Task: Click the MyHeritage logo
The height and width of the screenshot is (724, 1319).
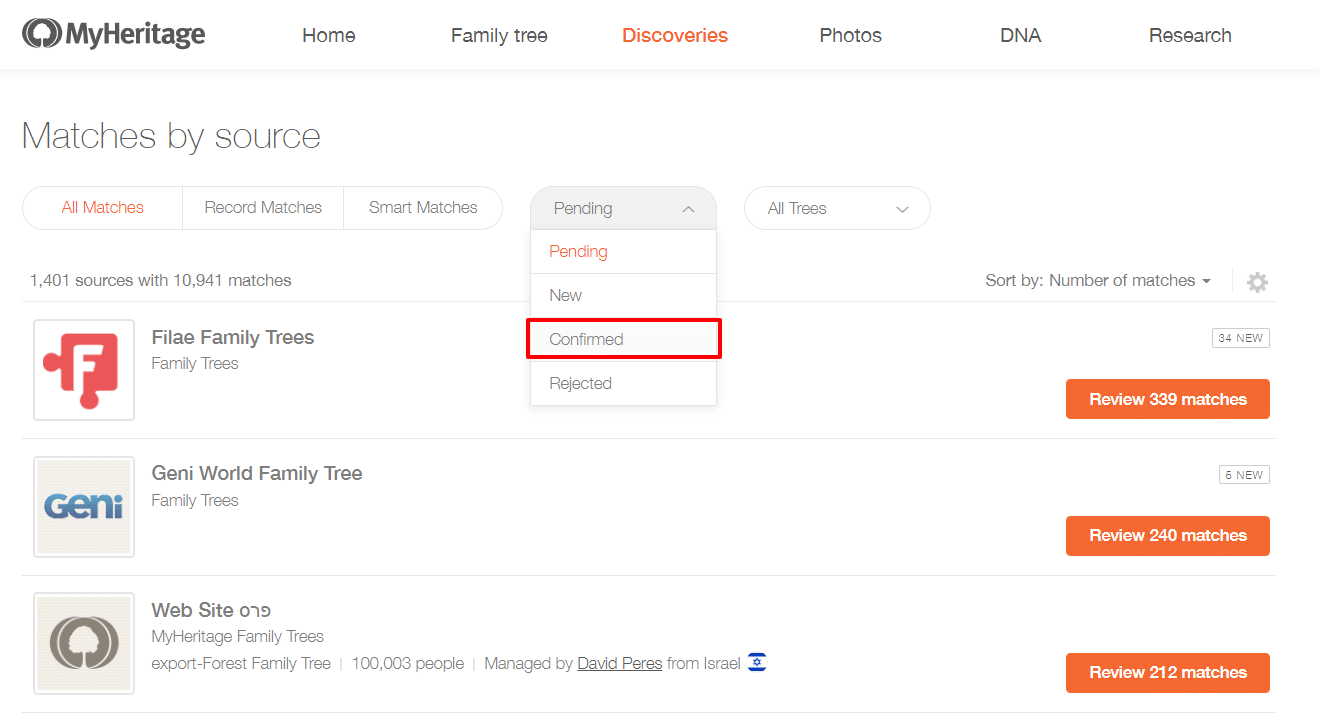Action: click(x=113, y=34)
